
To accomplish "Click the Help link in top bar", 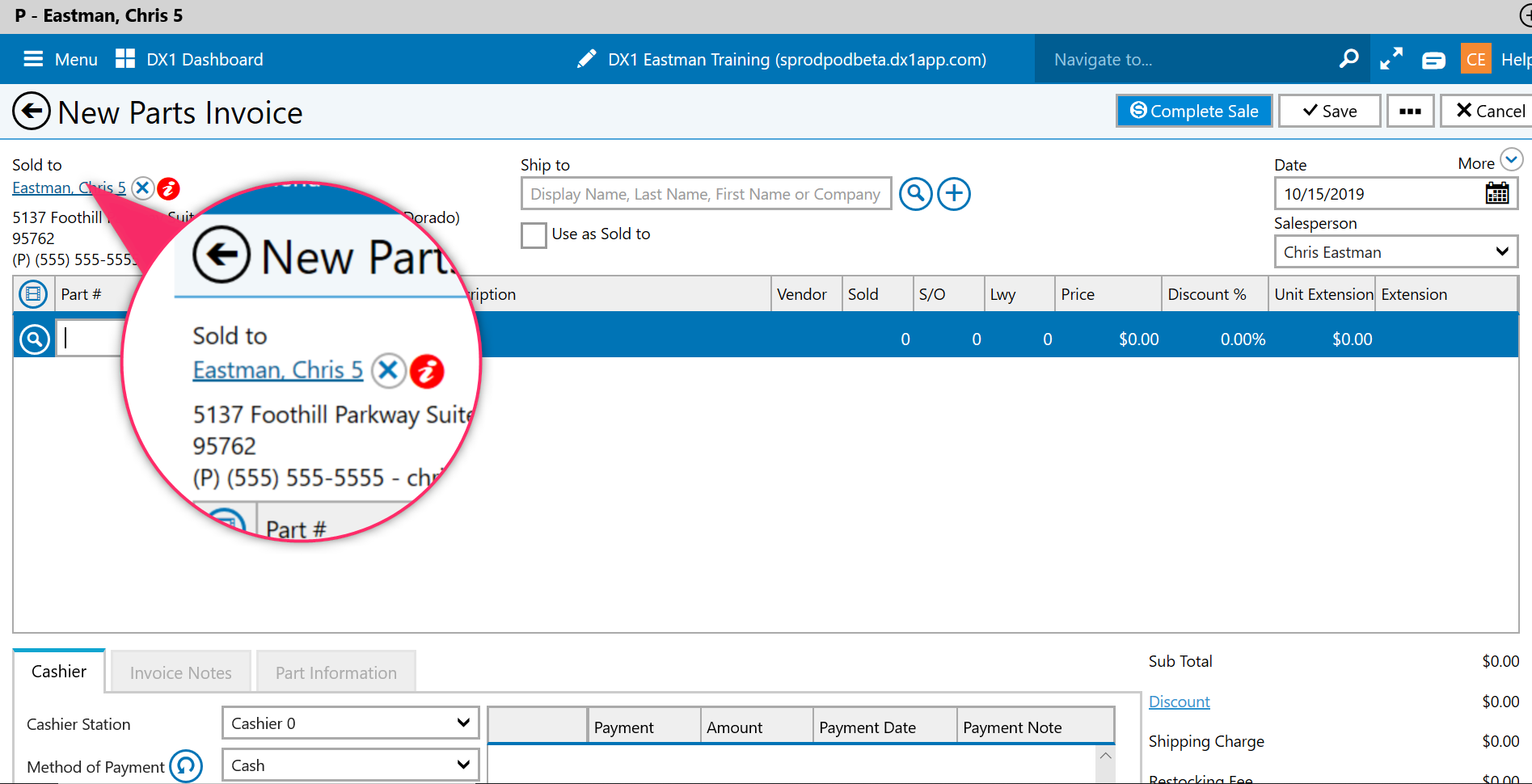I will coord(1516,60).
